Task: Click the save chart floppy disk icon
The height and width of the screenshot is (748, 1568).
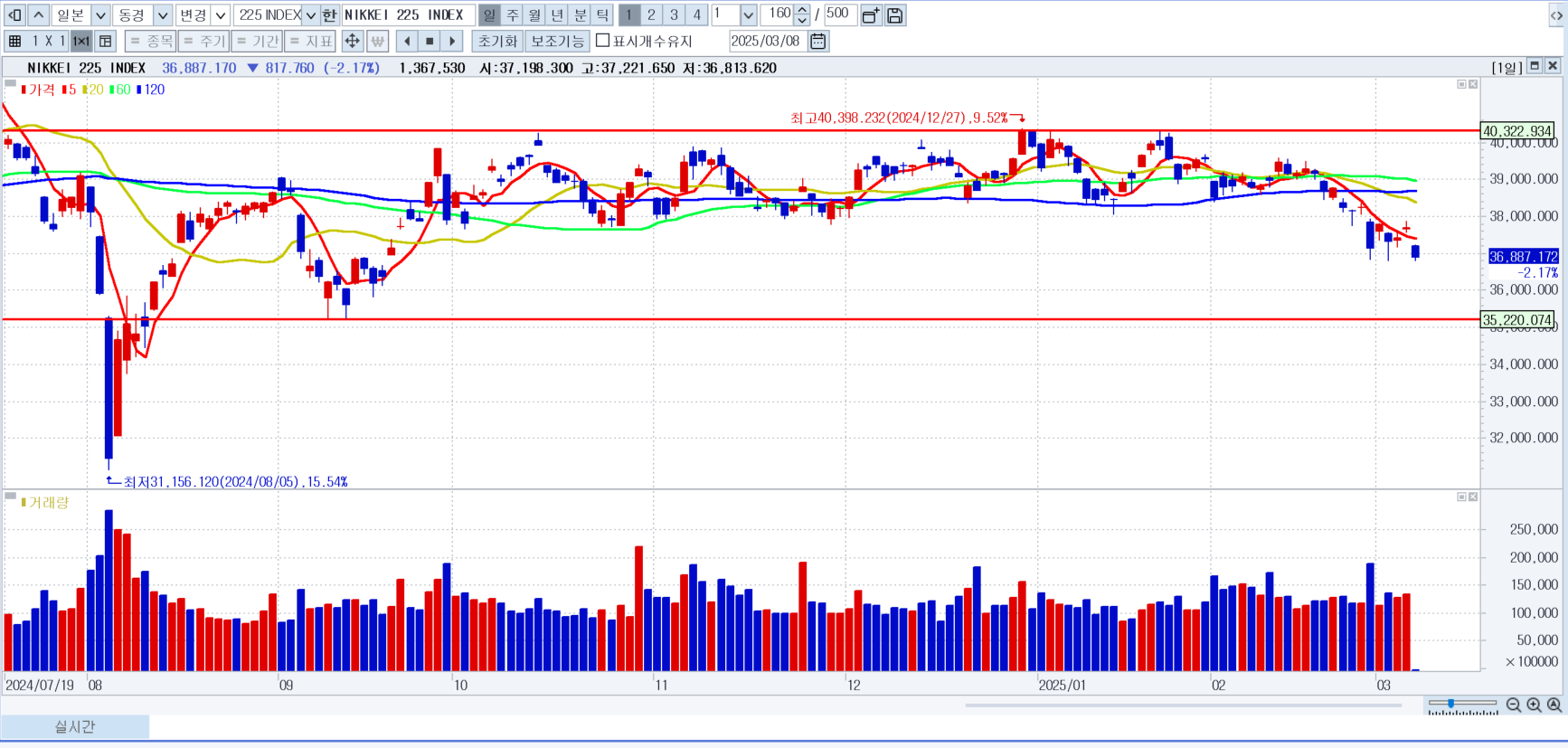Action: tap(894, 15)
